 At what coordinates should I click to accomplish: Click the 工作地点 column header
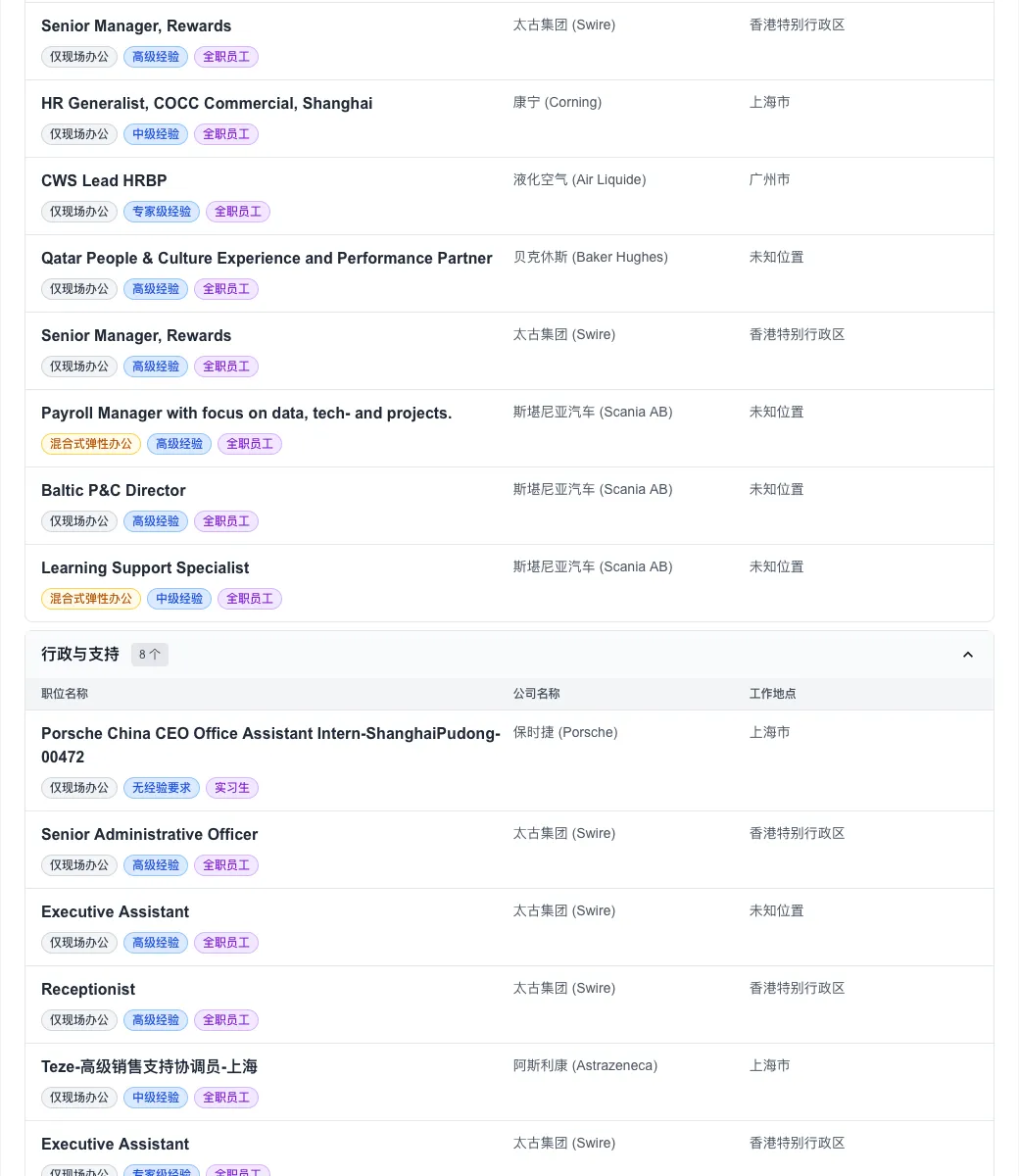[x=773, y=694]
